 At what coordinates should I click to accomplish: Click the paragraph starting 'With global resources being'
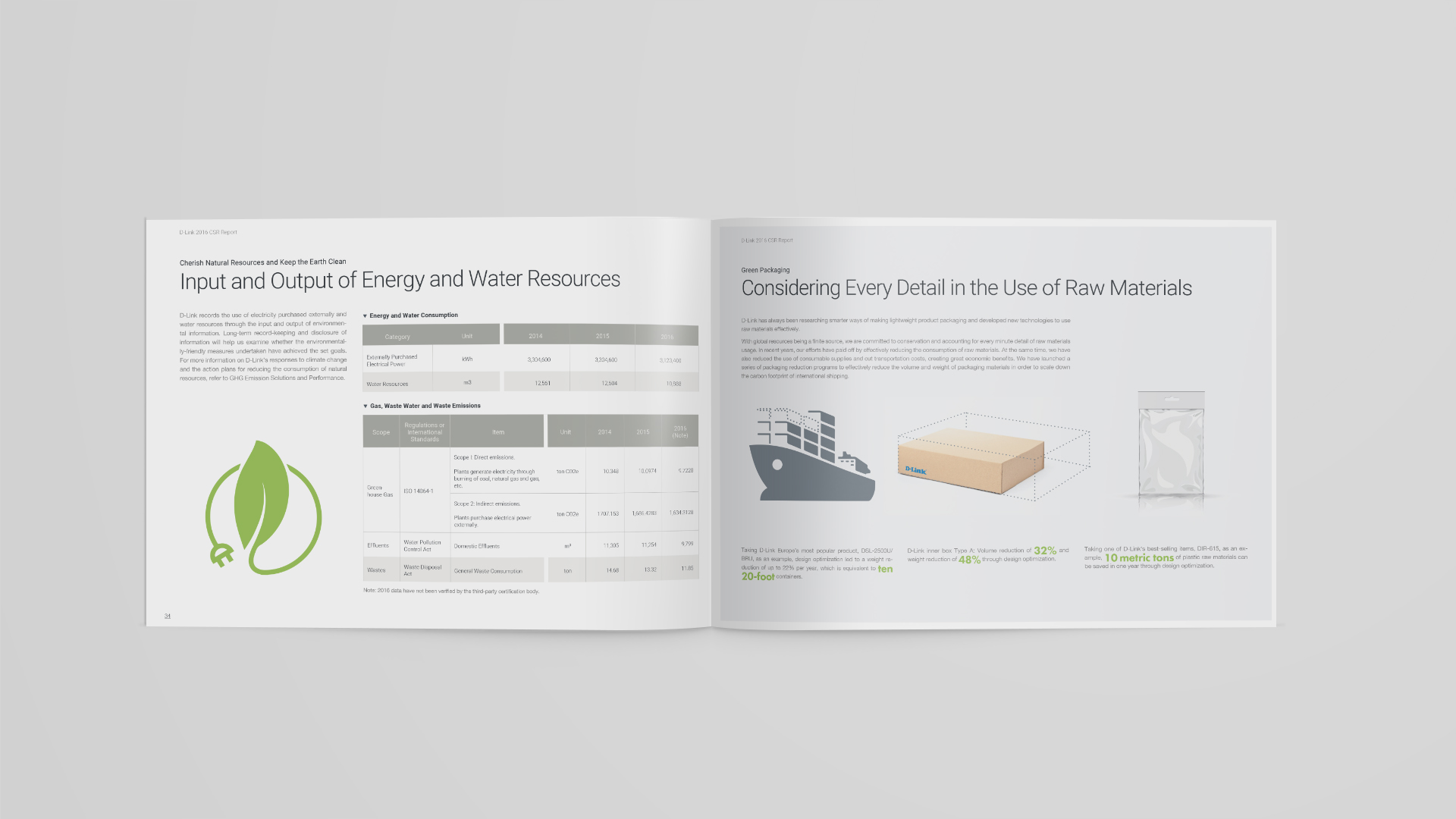point(906,359)
